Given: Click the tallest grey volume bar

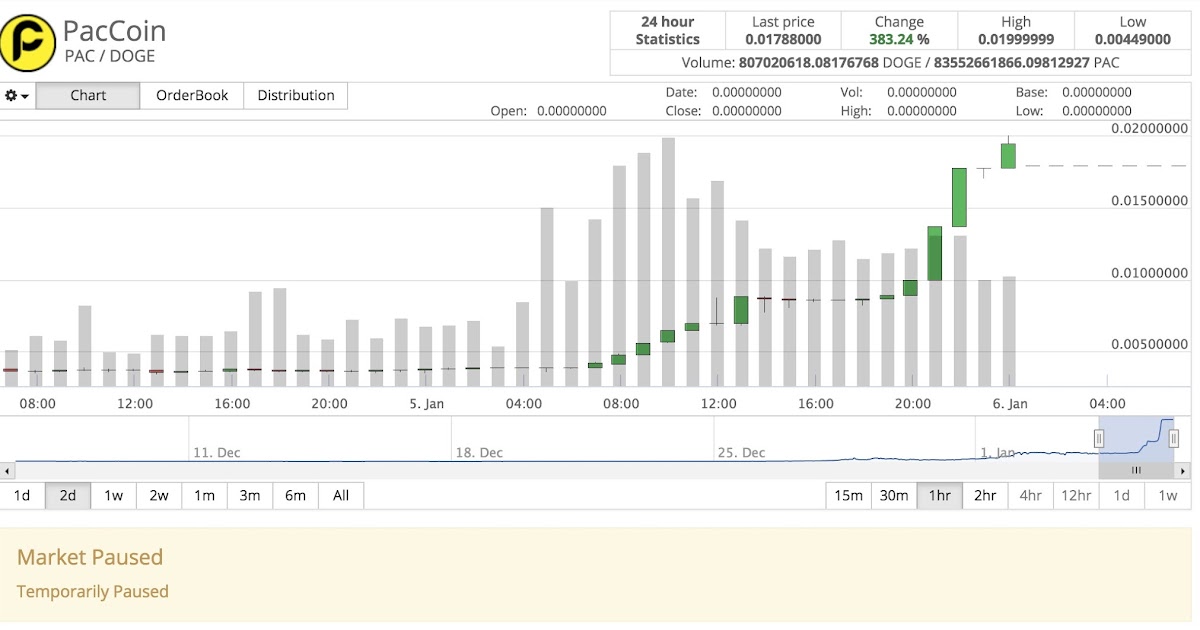Looking at the screenshot, I should (668, 262).
